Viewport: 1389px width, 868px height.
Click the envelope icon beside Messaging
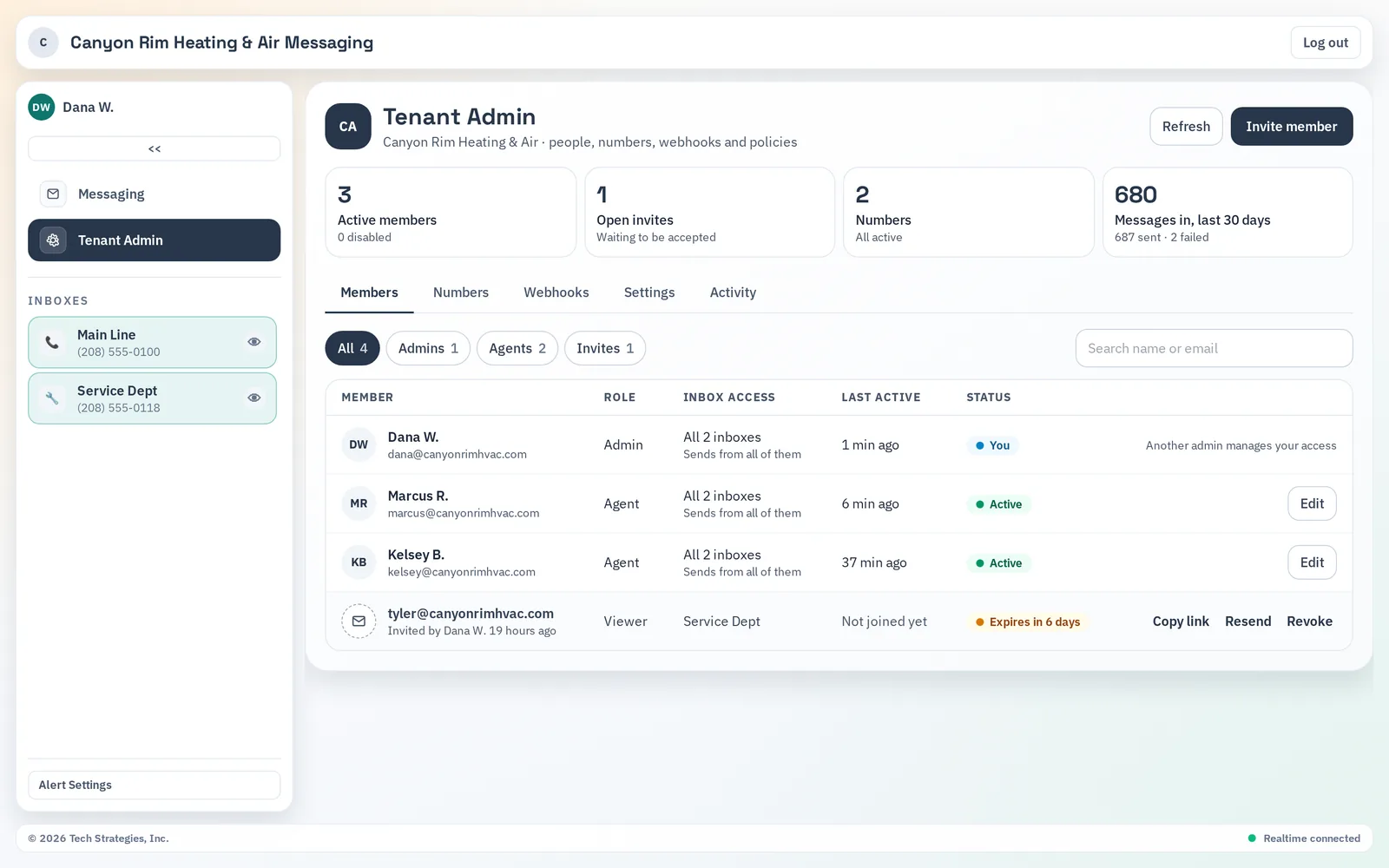(x=53, y=194)
